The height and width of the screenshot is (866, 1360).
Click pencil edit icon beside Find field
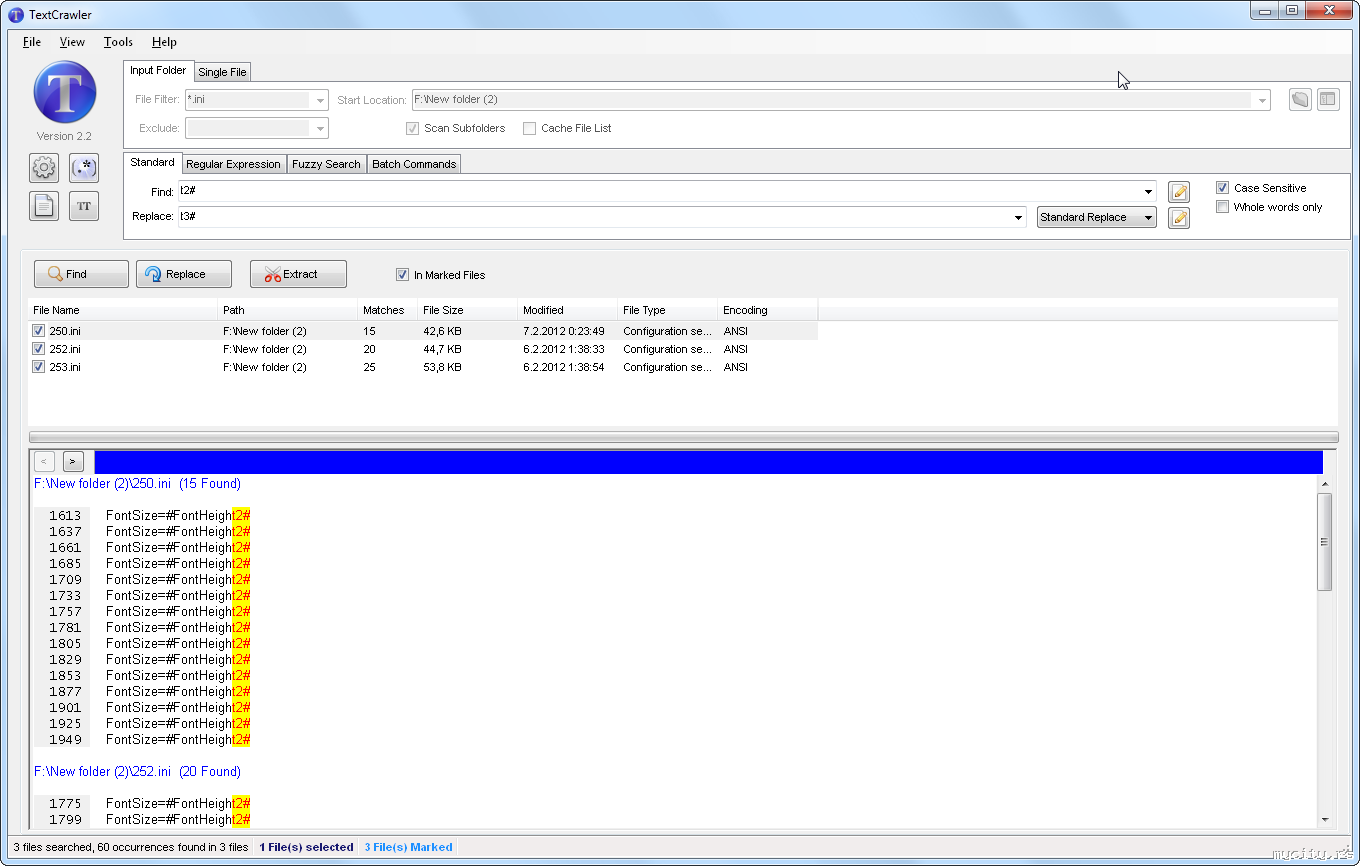point(1179,192)
